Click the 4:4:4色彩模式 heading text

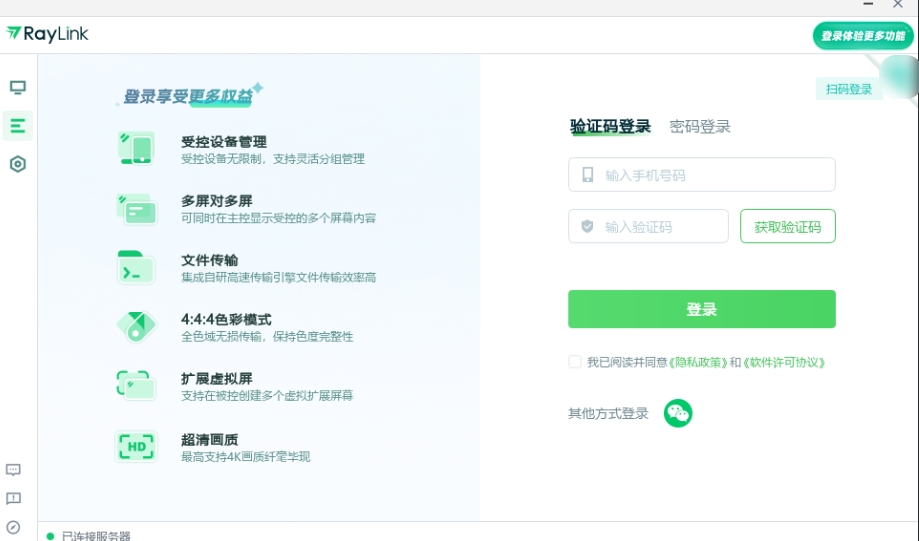[226, 319]
